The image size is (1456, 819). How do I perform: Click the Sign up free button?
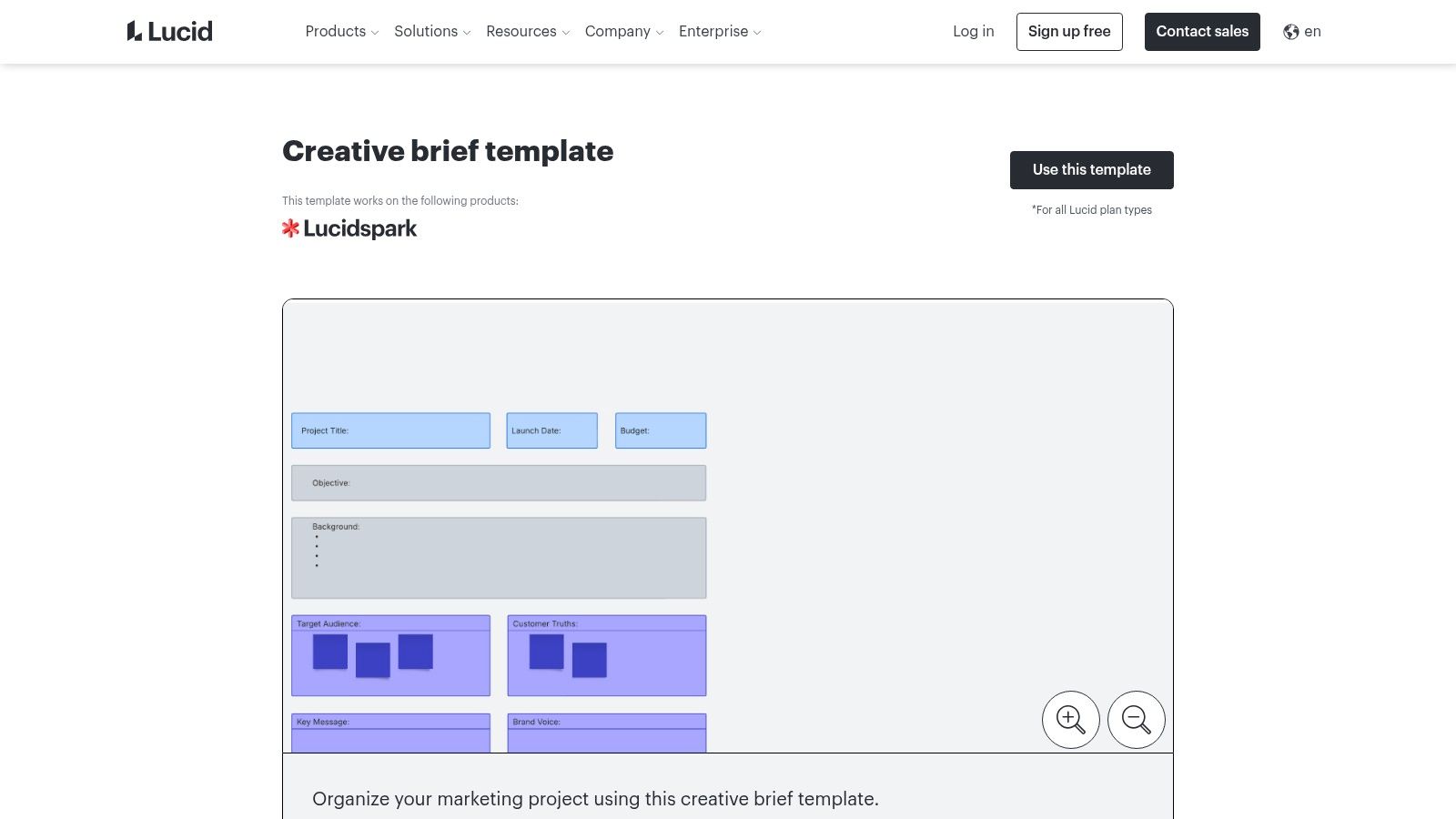tap(1069, 31)
